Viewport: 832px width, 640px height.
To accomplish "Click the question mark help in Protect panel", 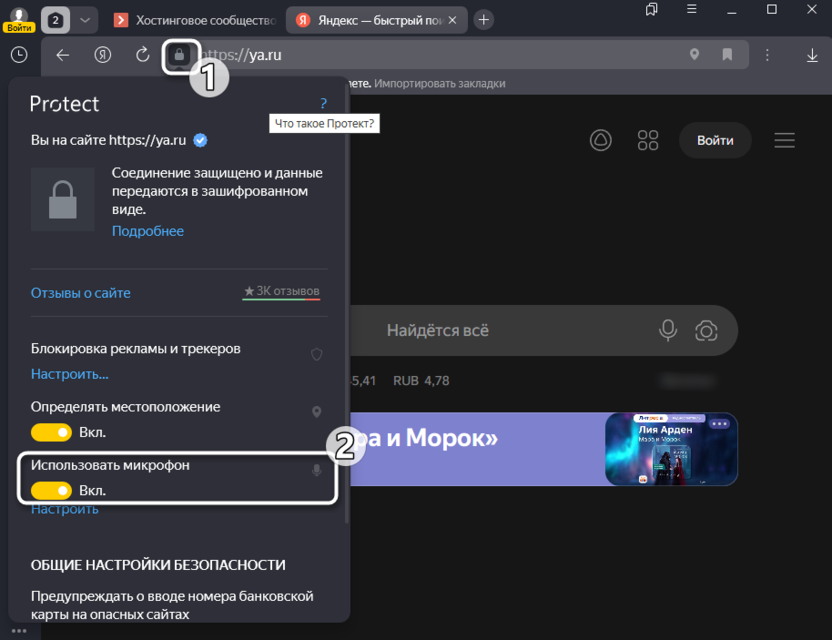I will (323, 103).
